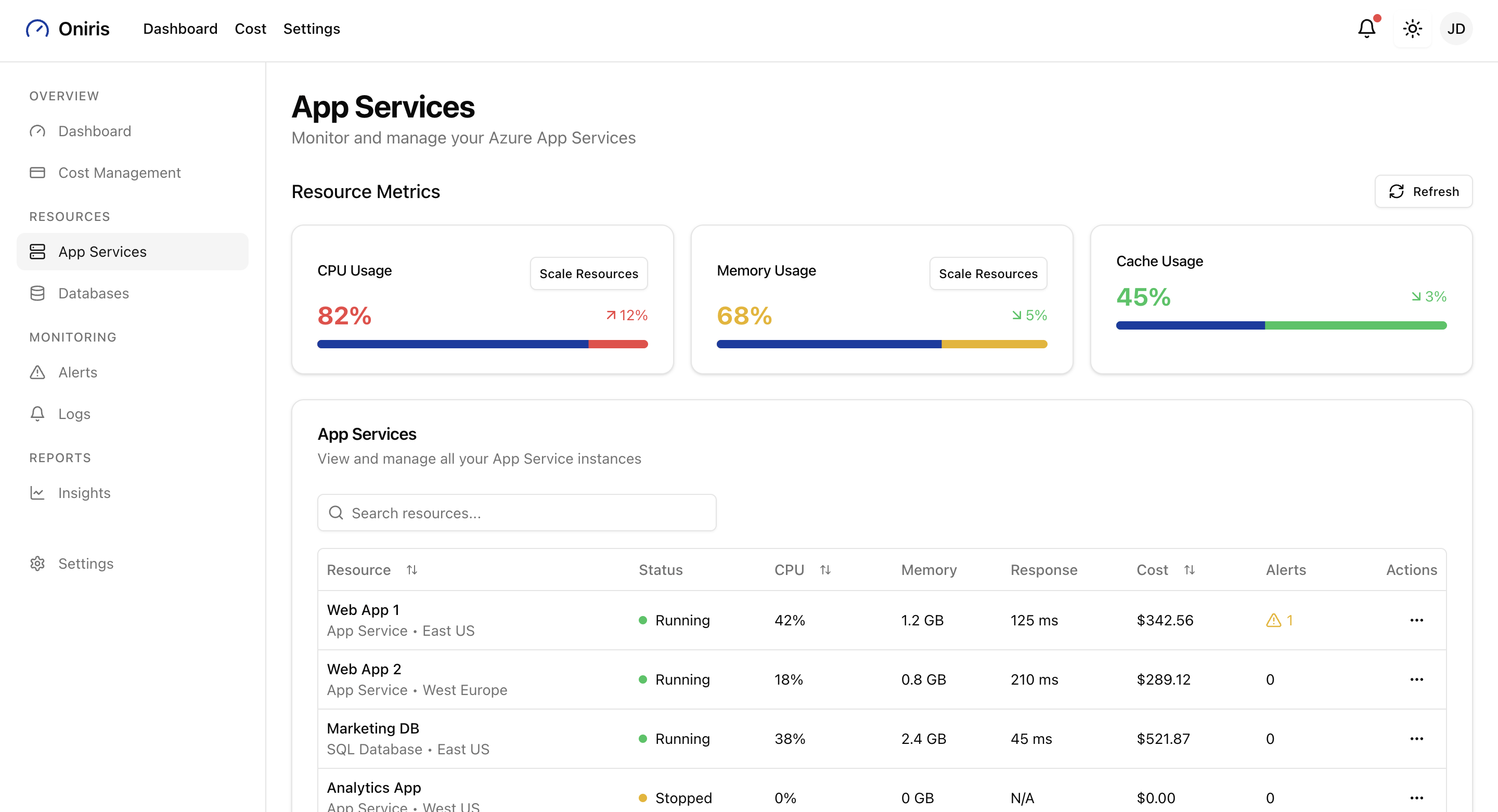Viewport: 1498px width, 812px height.
Task: Open actions menu for Marketing DB
Action: point(1416,739)
